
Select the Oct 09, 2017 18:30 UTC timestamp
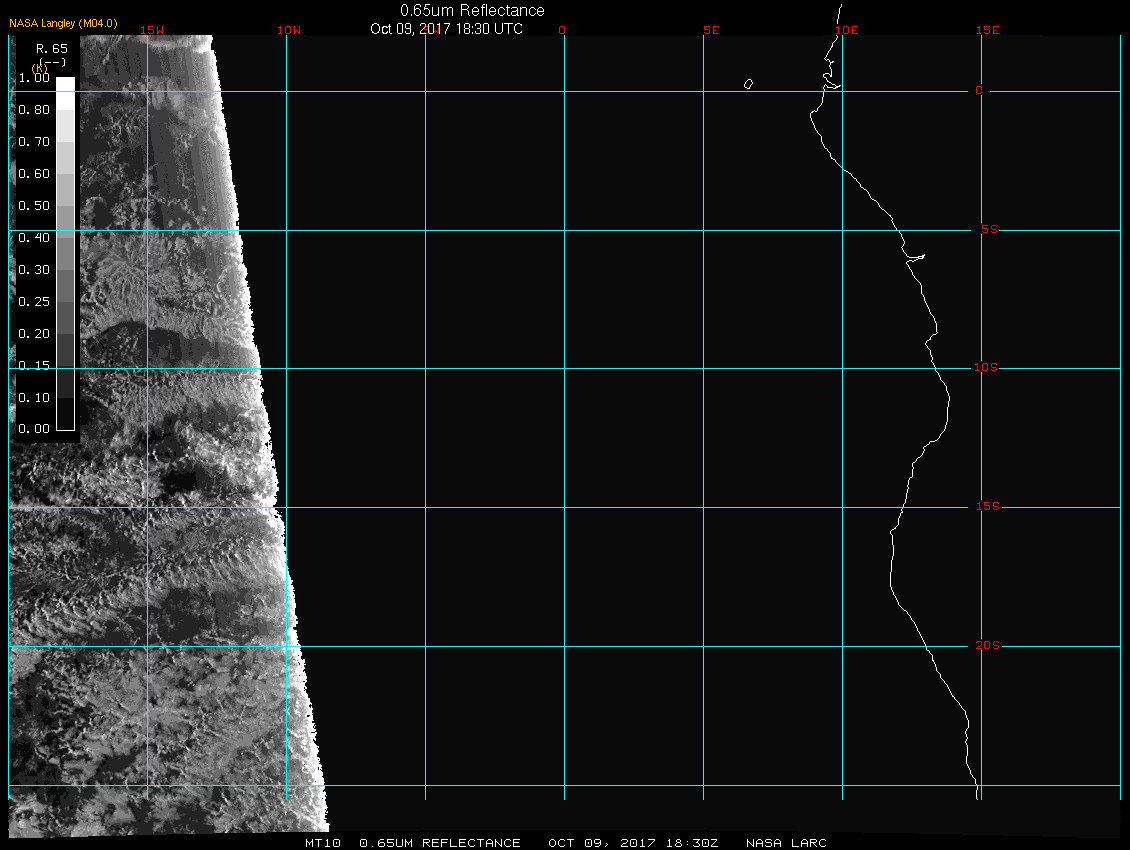click(446, 29)
